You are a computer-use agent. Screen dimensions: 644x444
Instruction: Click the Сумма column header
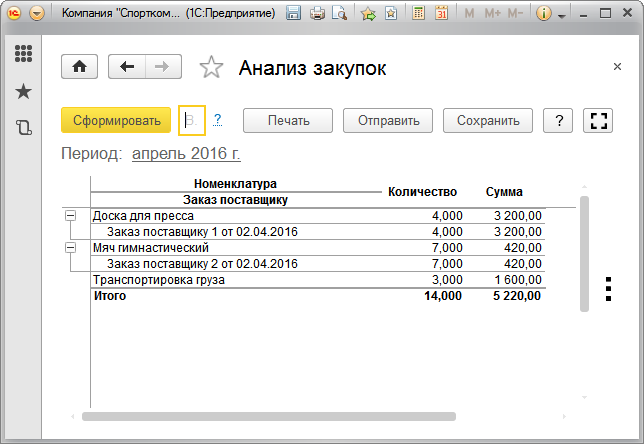pyautogui.click(x=504, y=192)
